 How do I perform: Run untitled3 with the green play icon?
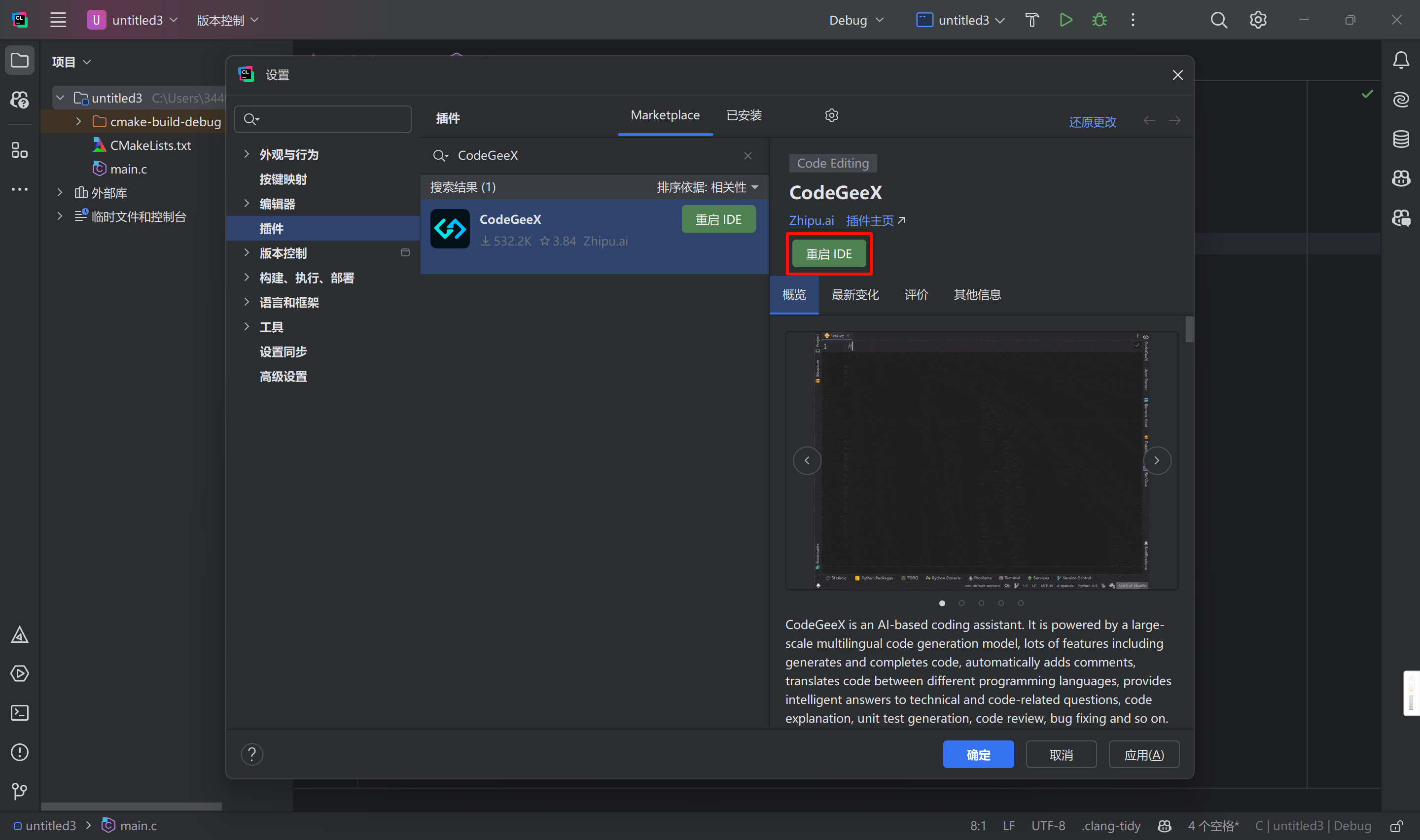click(x=1065, y=20)
